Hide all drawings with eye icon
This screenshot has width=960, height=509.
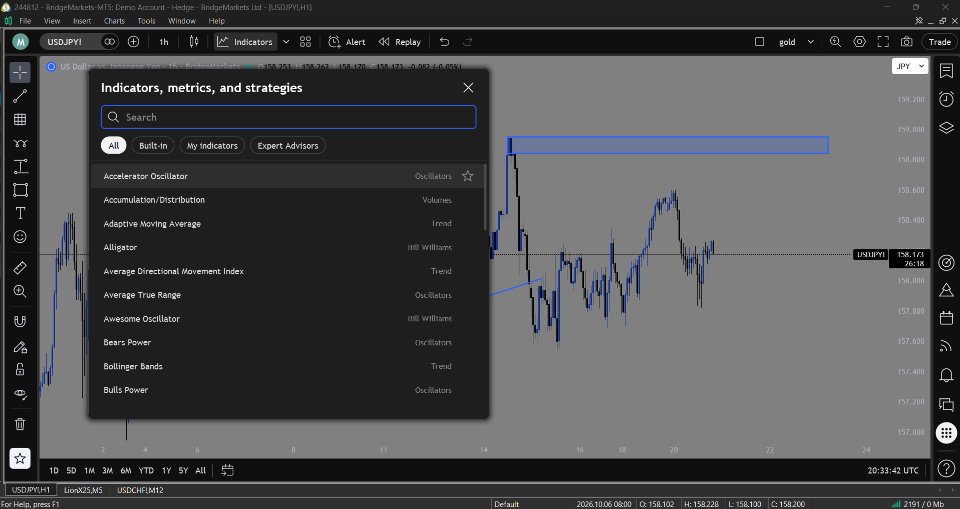click(20, 393)
